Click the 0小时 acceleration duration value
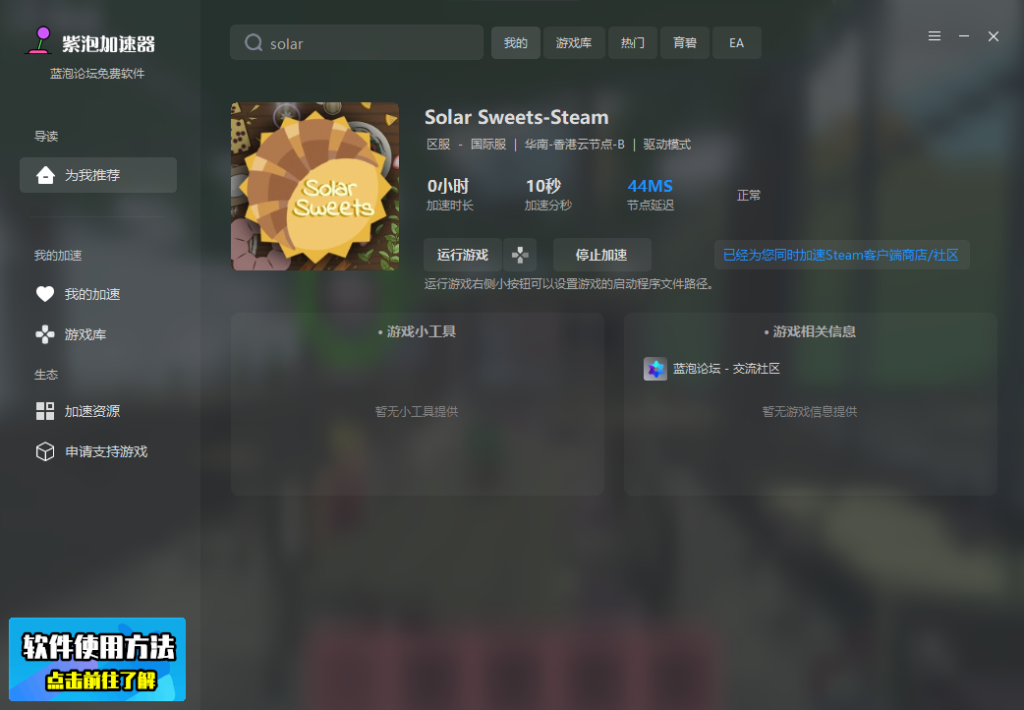 pyautogui.click(x=448, y=186)
